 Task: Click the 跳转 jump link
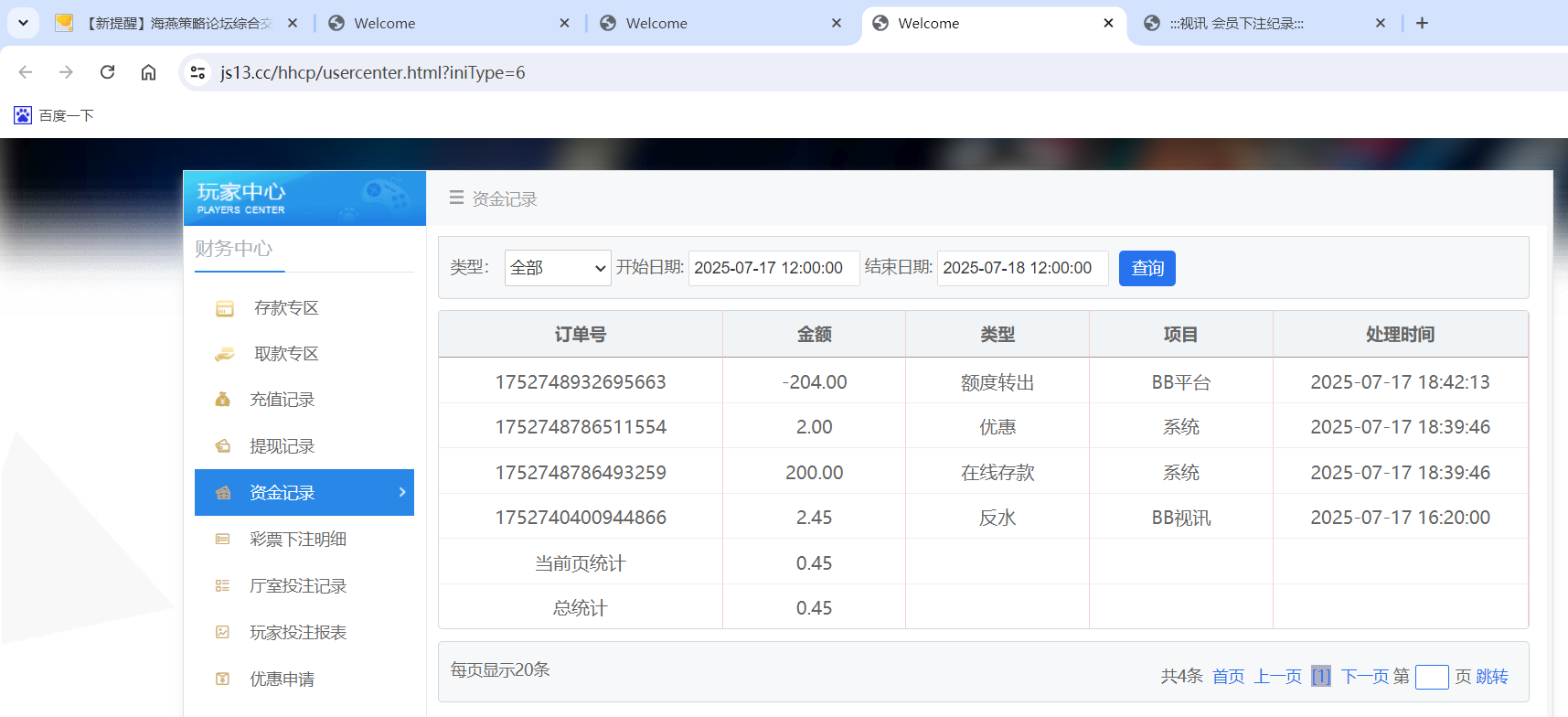(1492, 677)
